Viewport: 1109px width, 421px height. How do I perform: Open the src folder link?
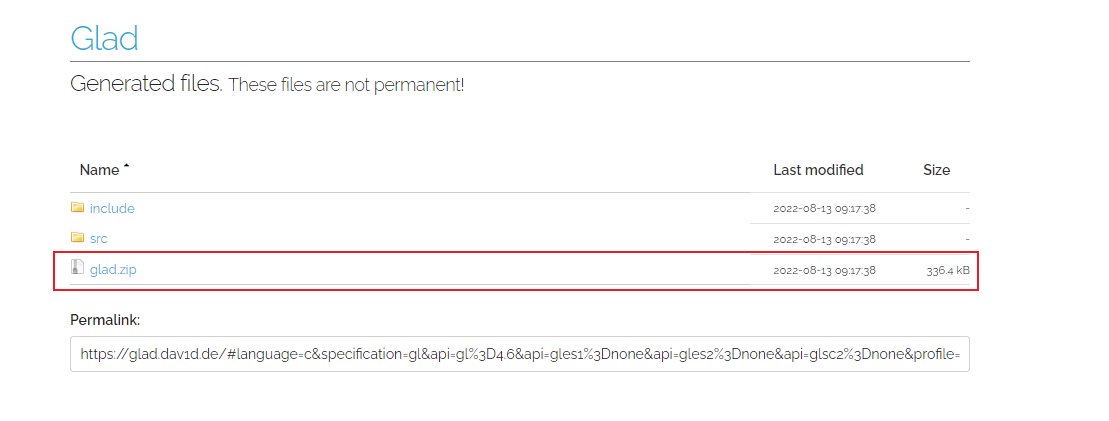coord(98,238)
